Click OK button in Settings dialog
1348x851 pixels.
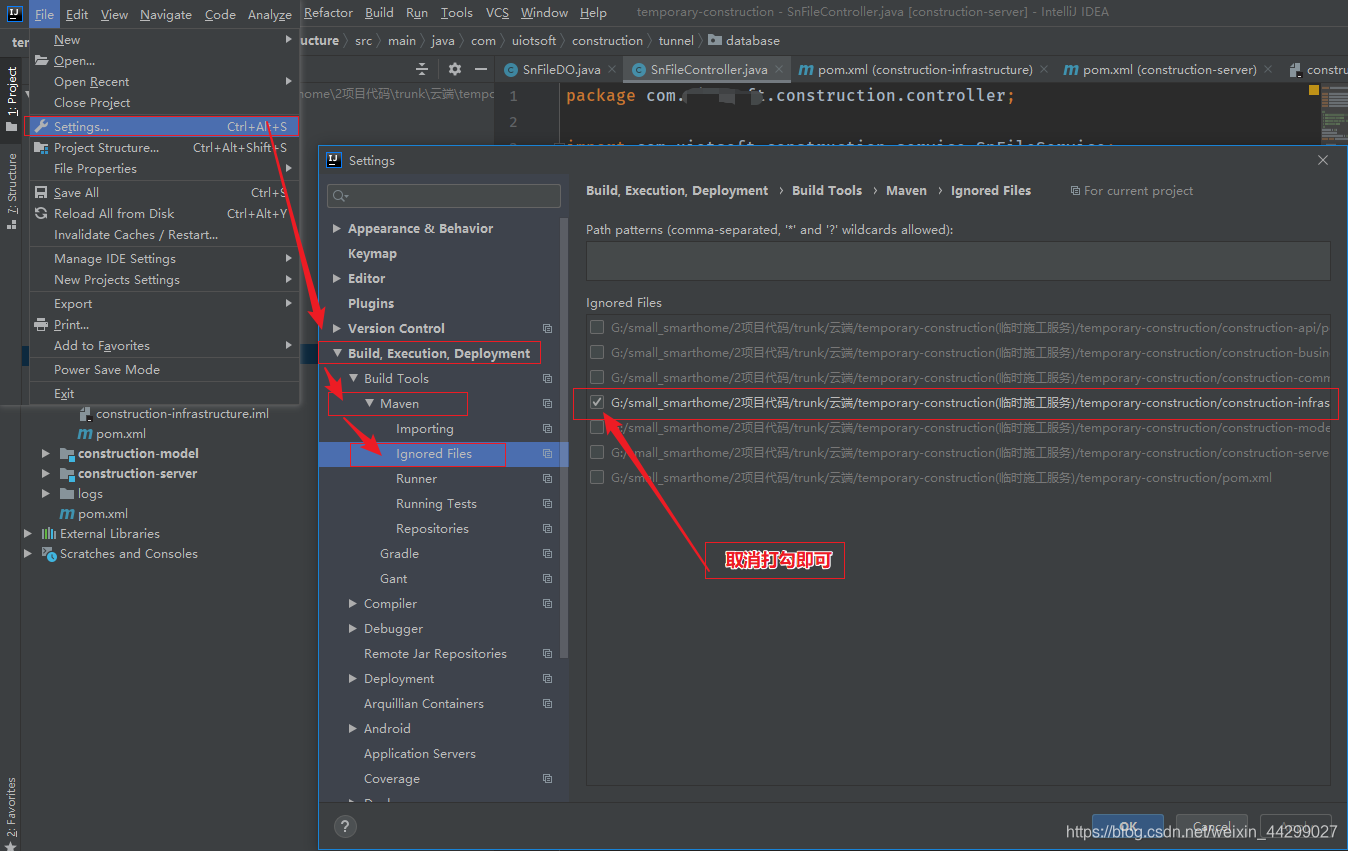pyautogui.click(x=1128, y=827)
